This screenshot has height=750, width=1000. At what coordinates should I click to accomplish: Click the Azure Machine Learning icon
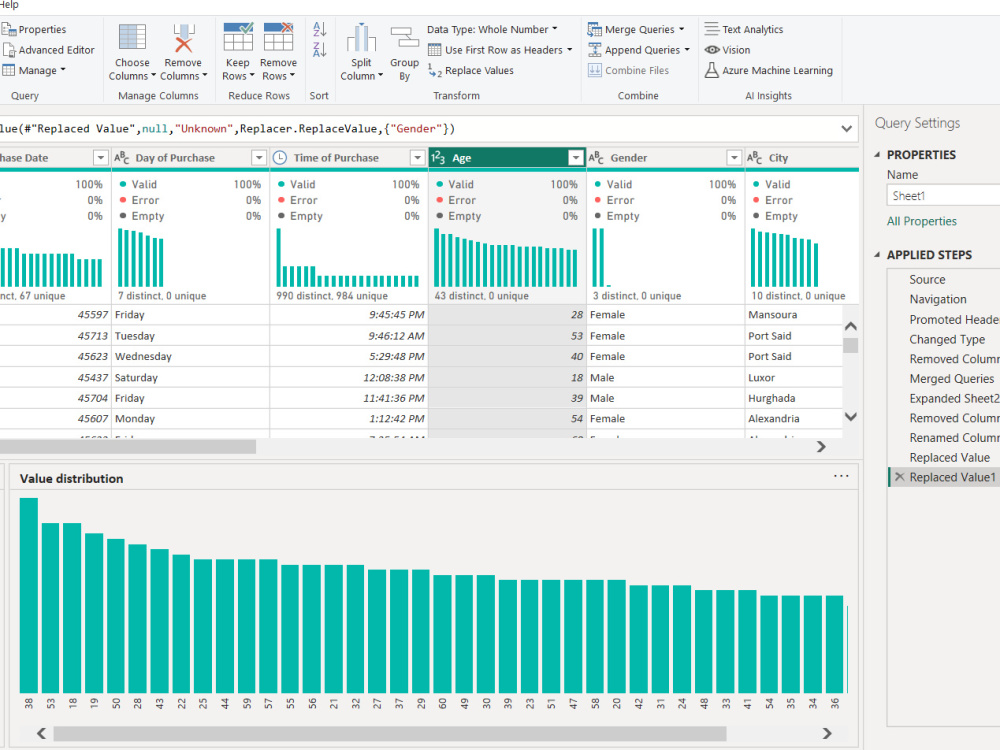pyautogui.click(x=712, y=70)
